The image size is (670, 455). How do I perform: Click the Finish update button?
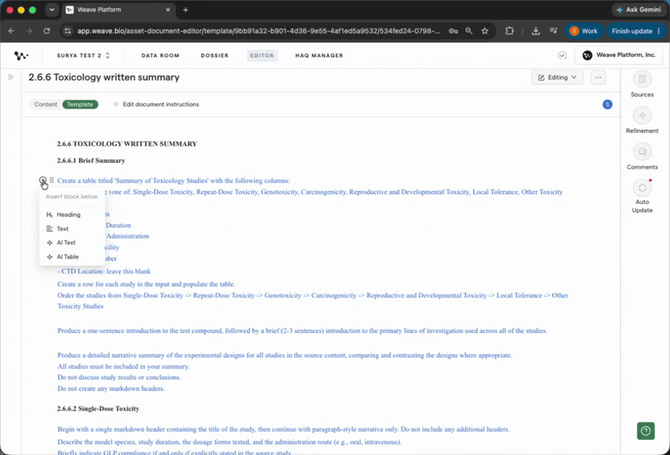click(636, 31)
